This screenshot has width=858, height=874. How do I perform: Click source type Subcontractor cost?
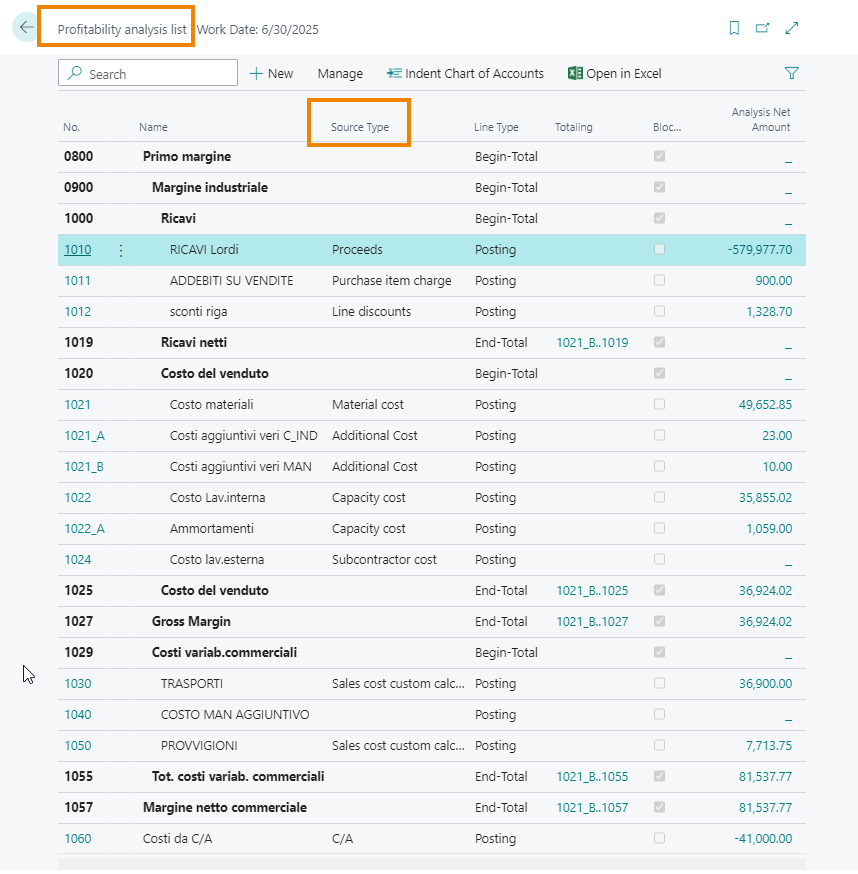click(x=384, y=560)
